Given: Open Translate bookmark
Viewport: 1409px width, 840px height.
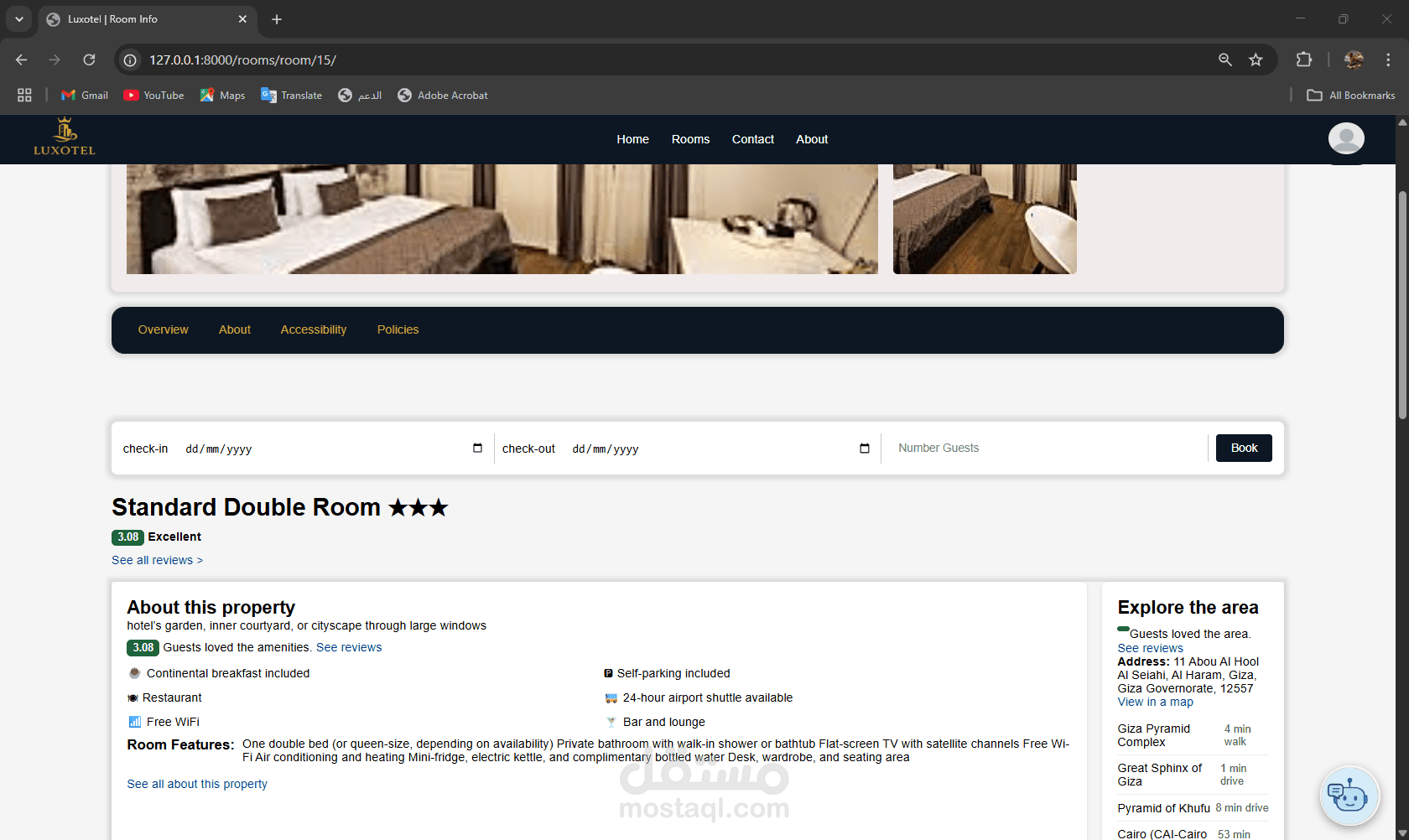Looking at the screenshot, I should tap(291, 95).
